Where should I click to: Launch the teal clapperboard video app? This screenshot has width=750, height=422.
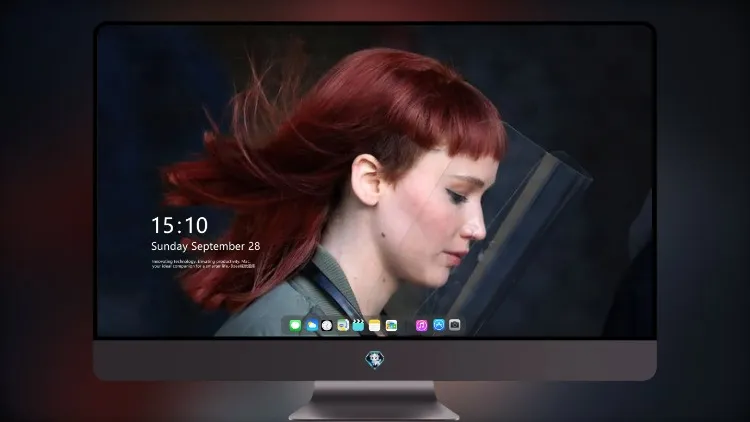(358, 326)
